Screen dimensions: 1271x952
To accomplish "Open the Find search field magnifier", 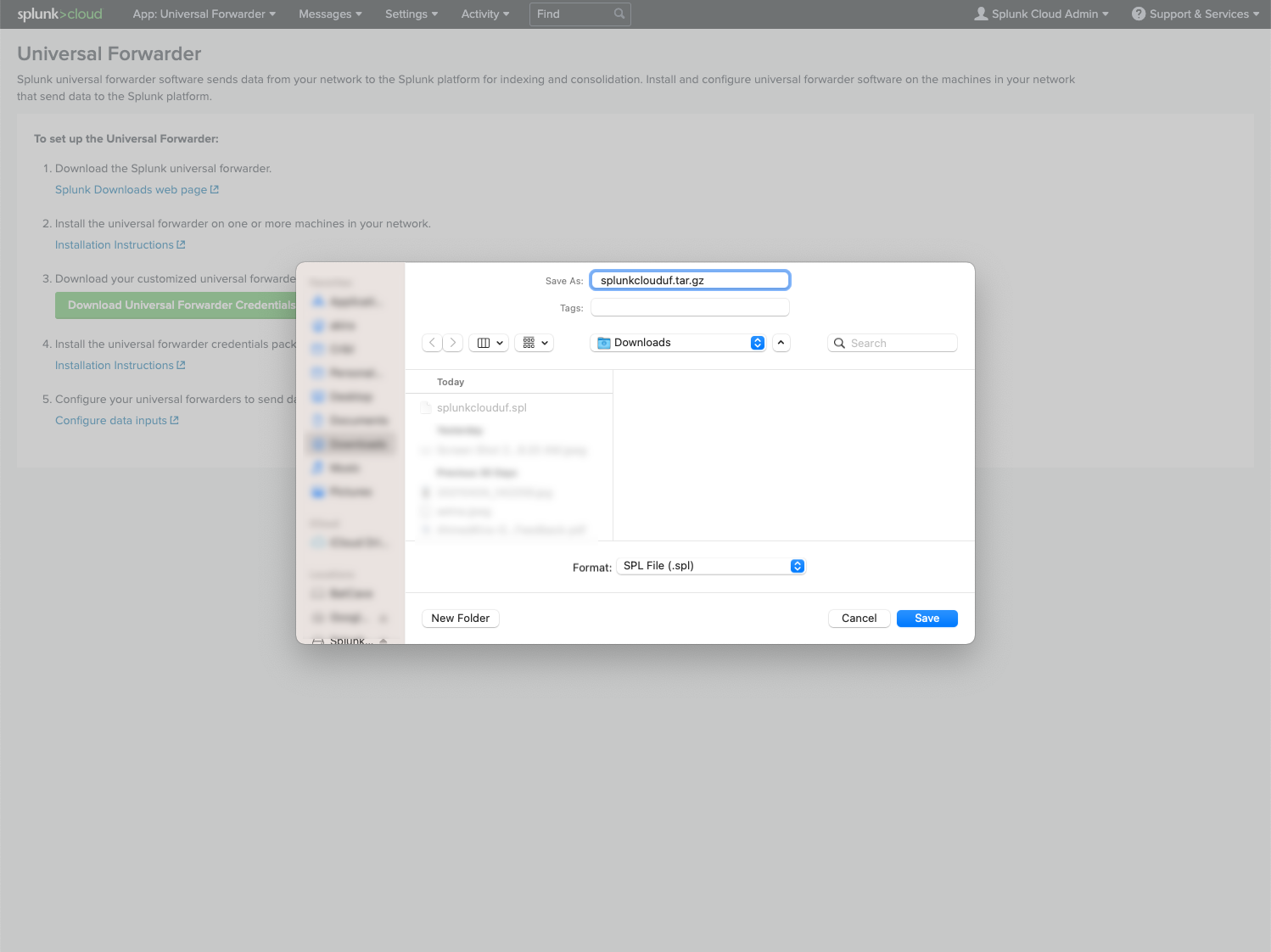I will click(619, 14).
